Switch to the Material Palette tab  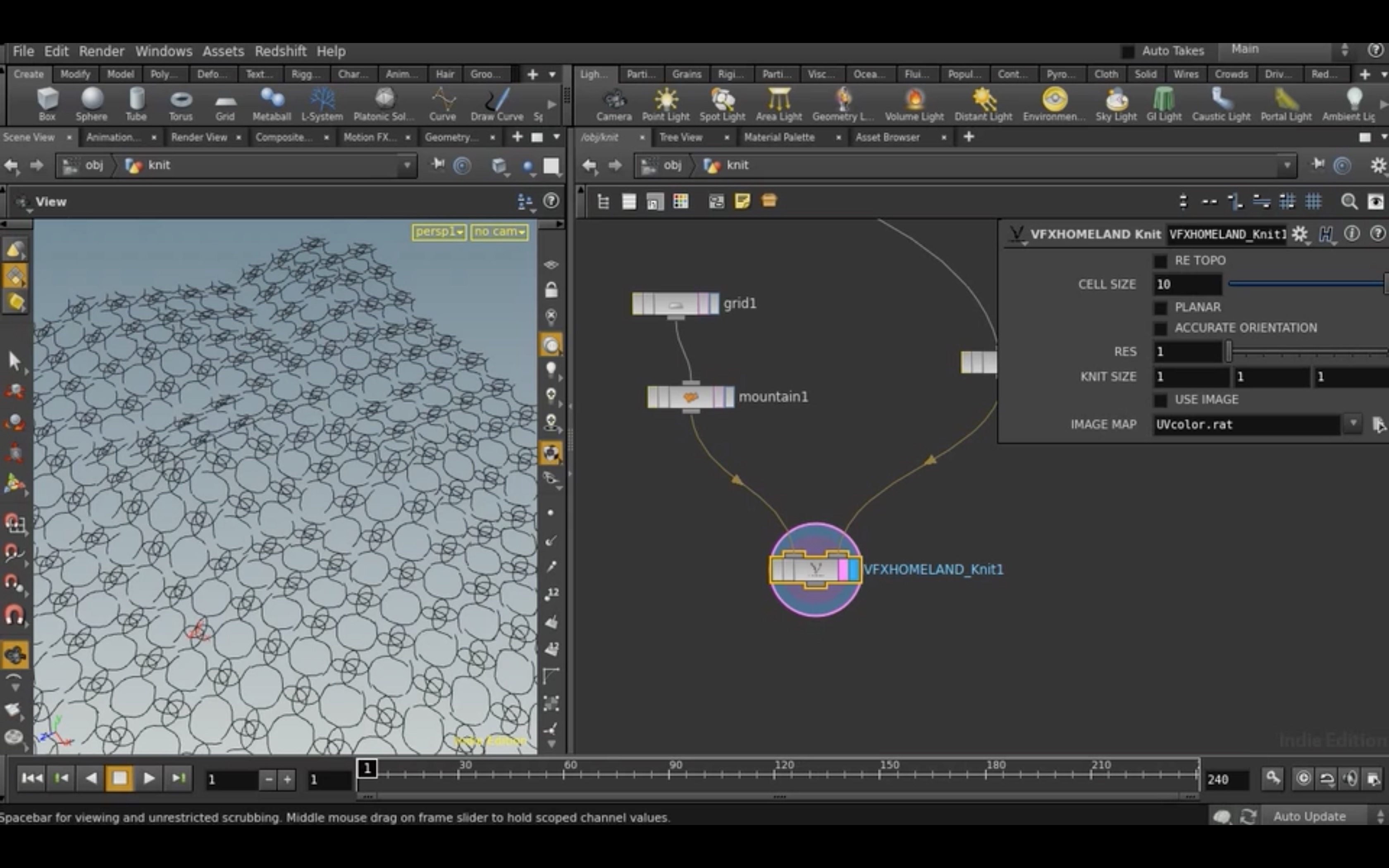[779, 137]
